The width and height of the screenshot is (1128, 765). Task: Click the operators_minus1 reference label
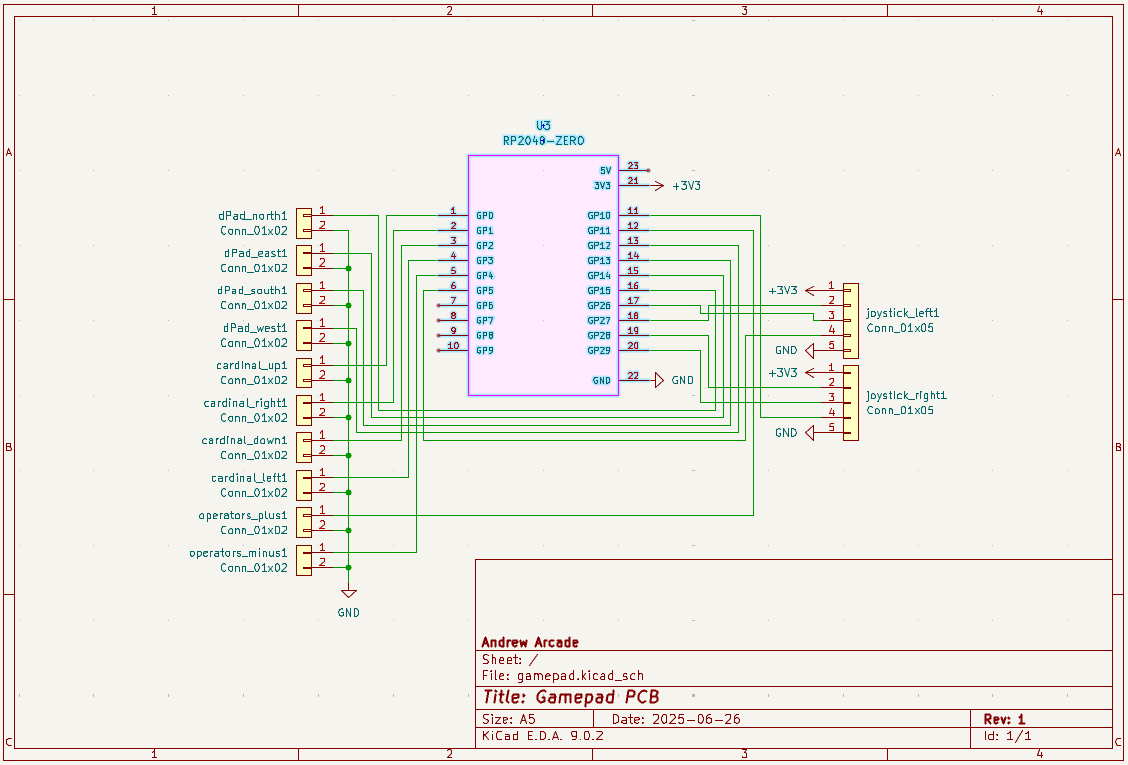238,553
